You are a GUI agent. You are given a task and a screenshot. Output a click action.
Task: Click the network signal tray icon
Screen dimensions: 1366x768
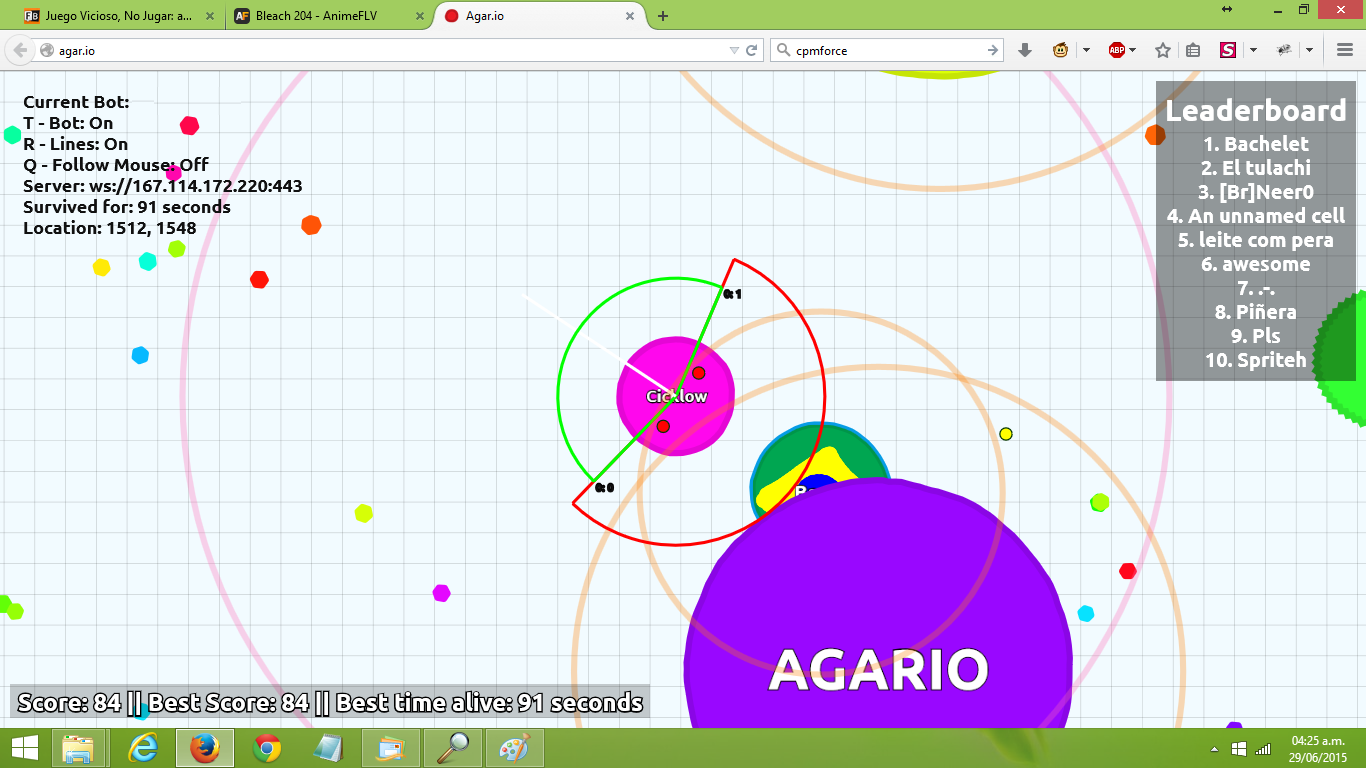click(x=1263, y=749)
